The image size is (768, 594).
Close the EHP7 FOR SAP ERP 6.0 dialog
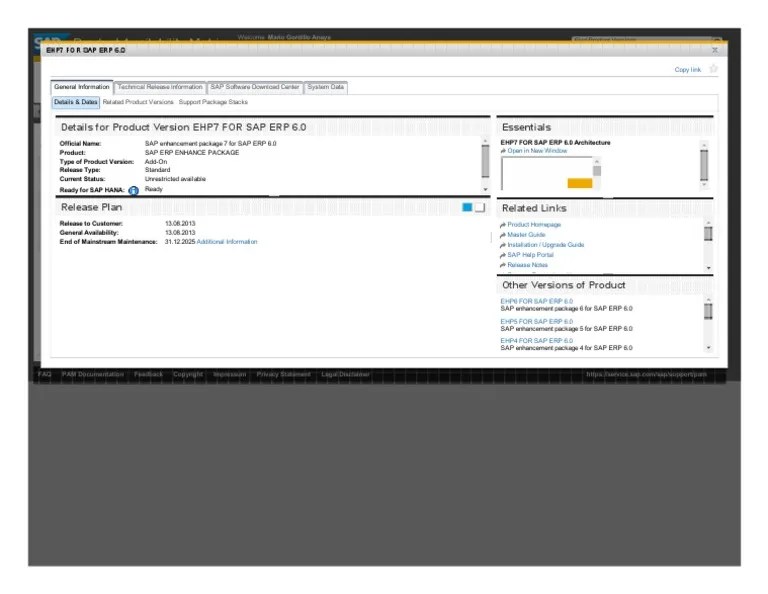coord(715,50)
